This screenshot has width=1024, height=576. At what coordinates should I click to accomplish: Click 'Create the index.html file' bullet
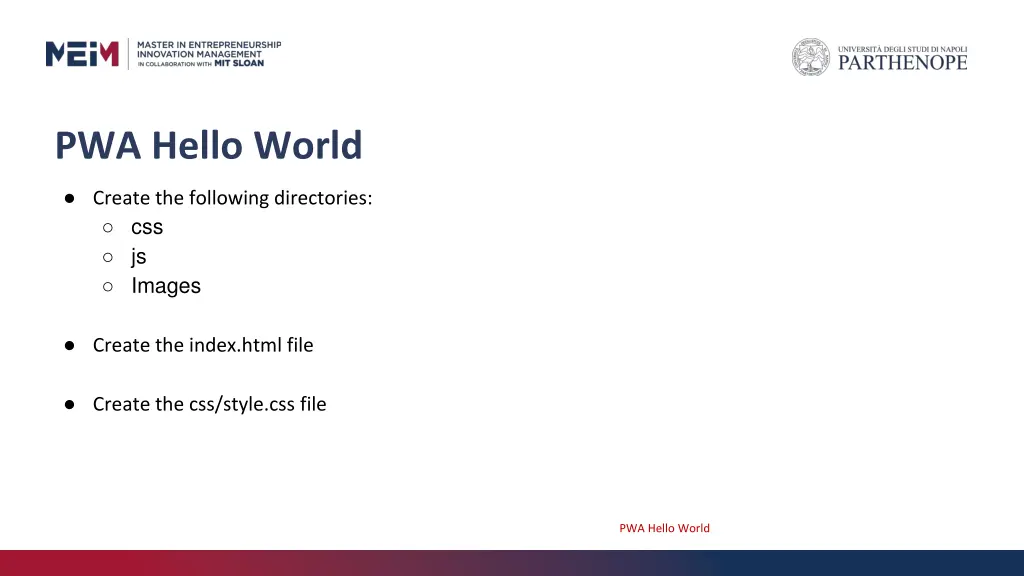pos(203,345)
